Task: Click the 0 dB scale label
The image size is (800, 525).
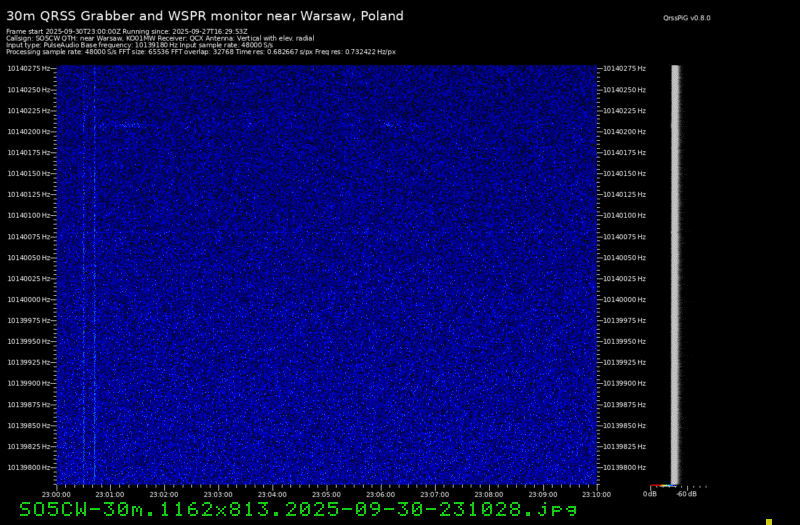Action: [650, 494]
